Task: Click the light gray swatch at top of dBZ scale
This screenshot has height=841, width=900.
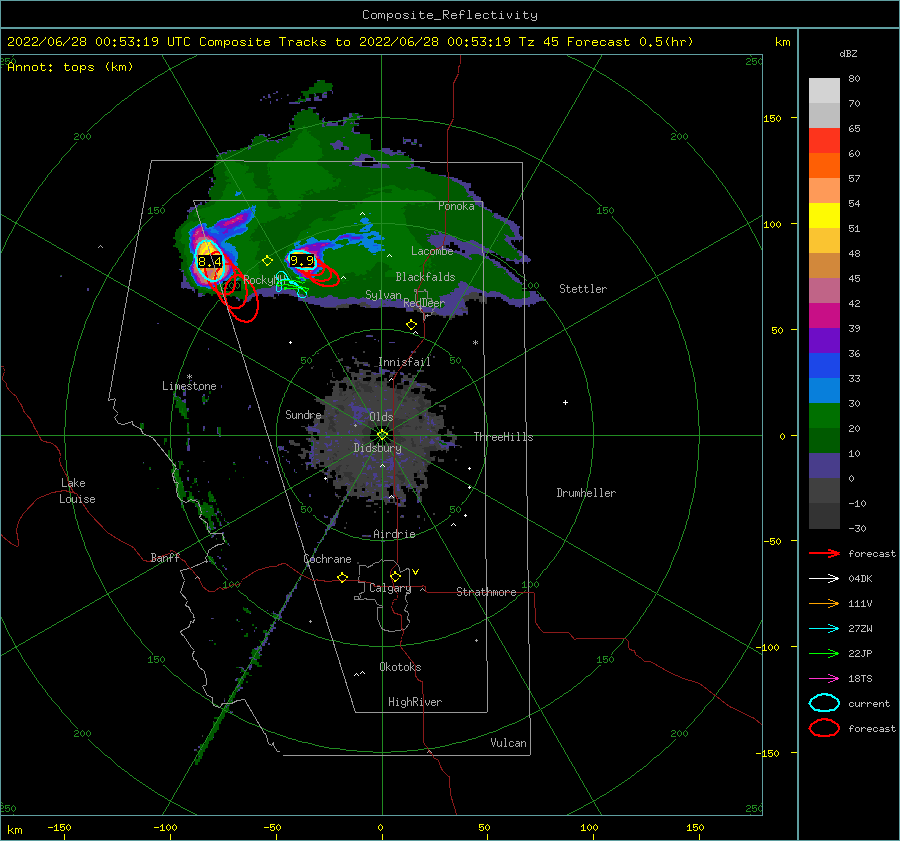Action: coord(824,90)
